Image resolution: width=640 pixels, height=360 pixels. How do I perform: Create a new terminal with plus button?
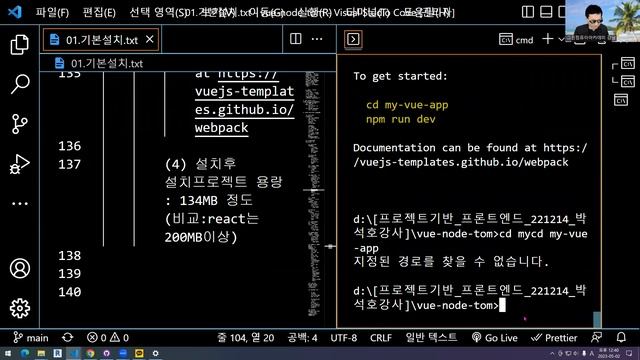point(547,39)
